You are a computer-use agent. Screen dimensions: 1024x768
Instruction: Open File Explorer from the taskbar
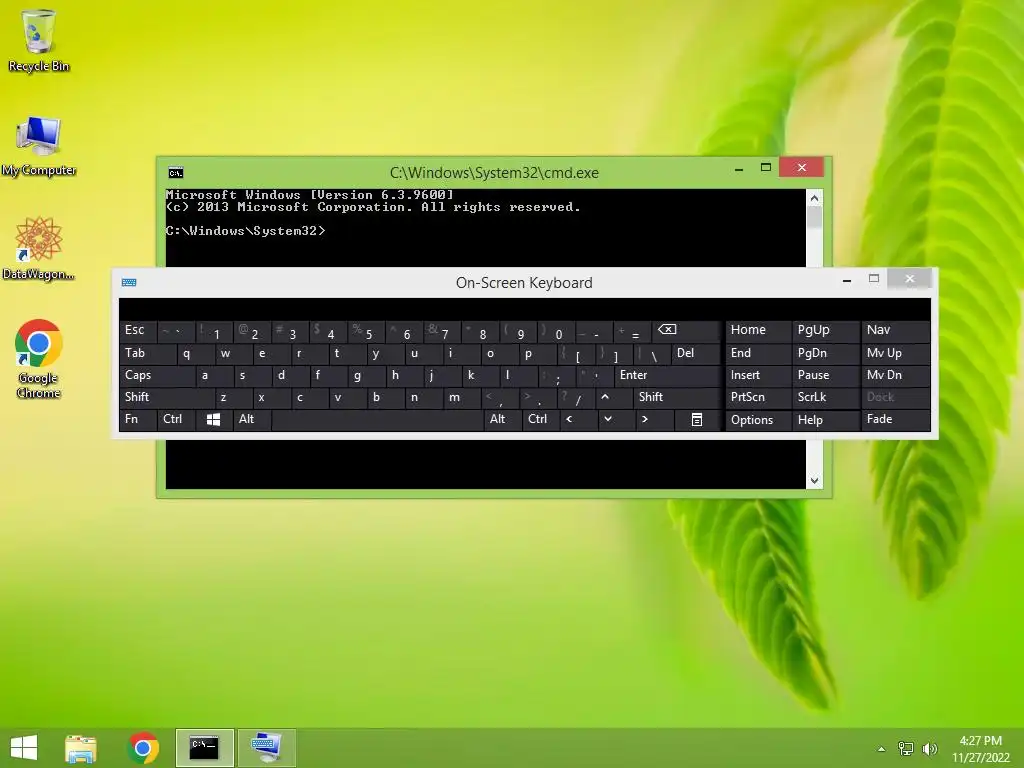81,748
